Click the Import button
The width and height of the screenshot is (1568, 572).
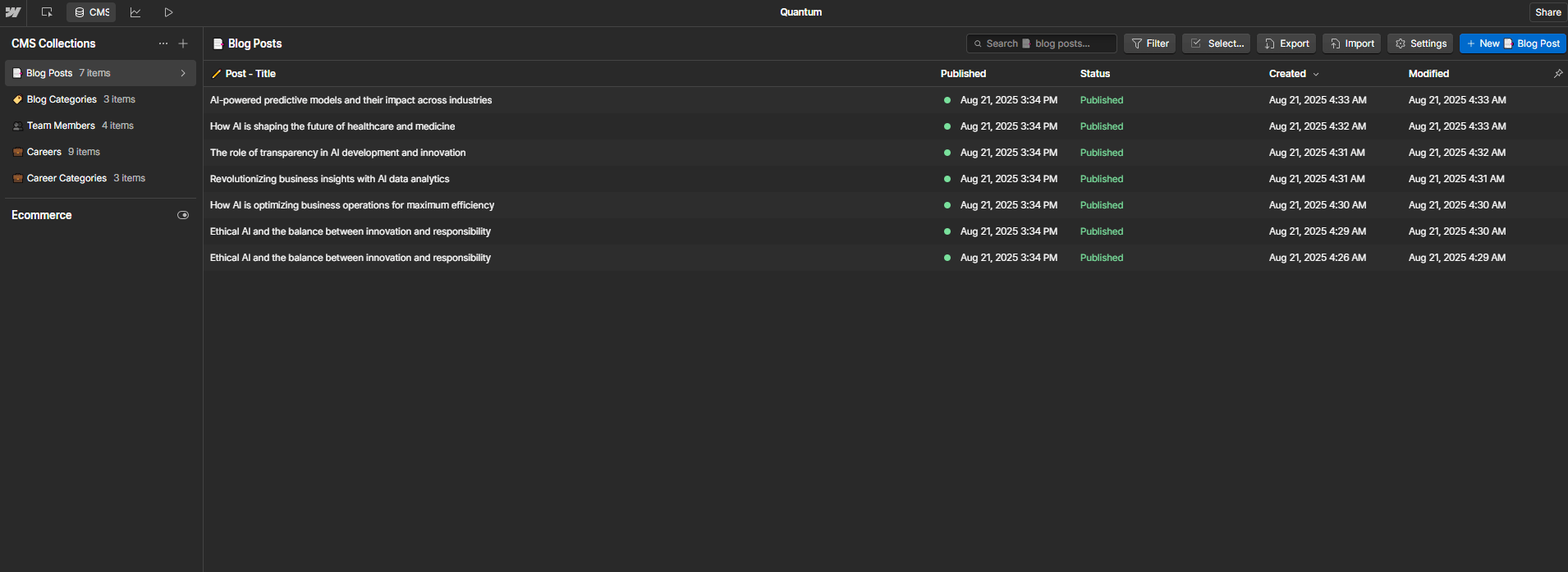[x=1352, y=43]
